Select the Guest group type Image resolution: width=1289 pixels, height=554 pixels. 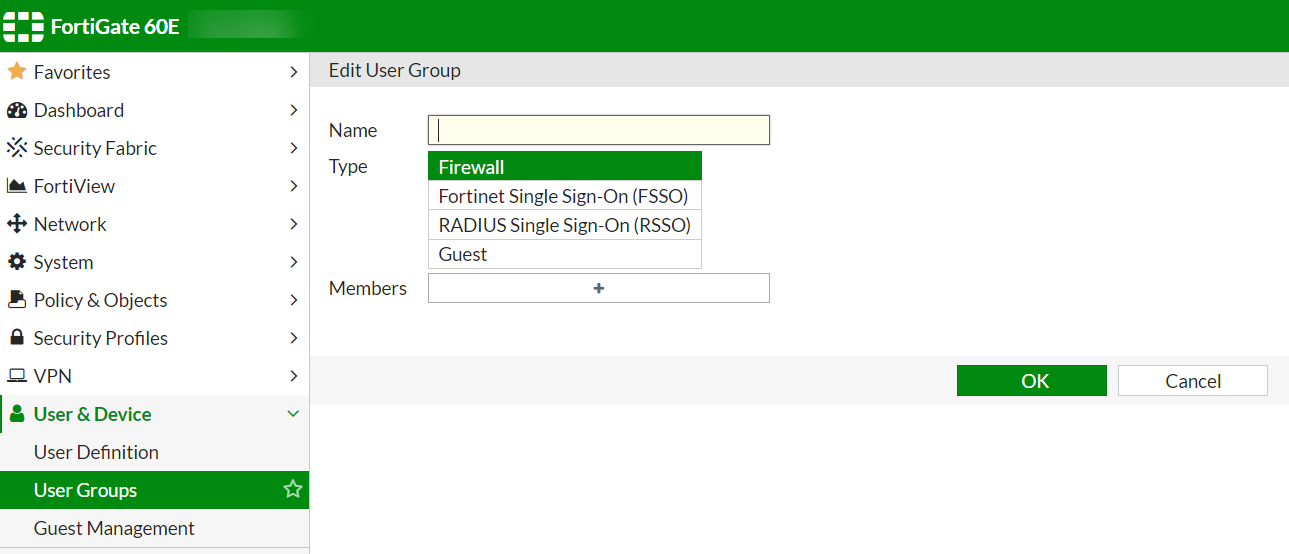point(565,254)
